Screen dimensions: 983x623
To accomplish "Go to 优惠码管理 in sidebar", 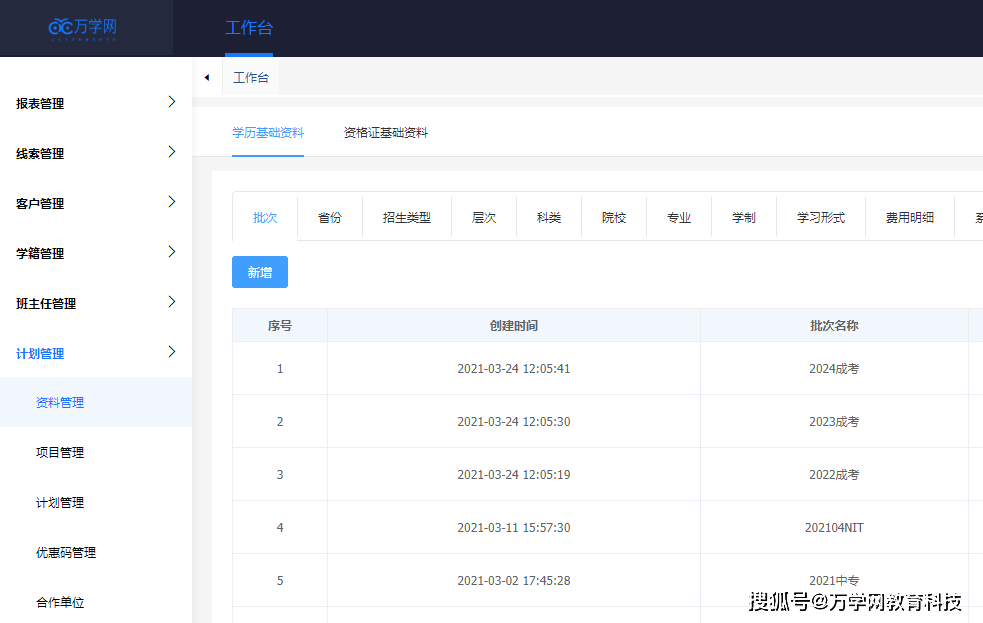I will click(66, 553).
